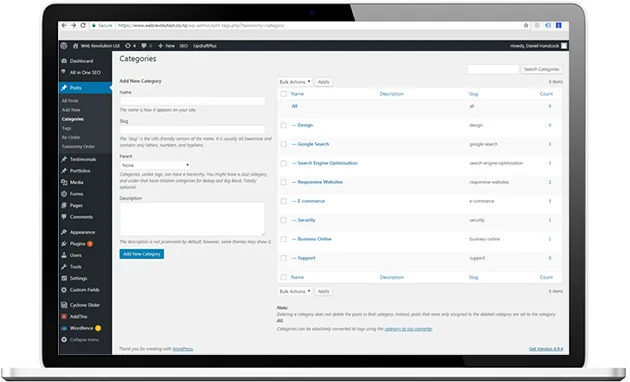630x382 pixels.
Task: Click the browser back arrow
Action: pyautogui.click(x=64, y=25)
